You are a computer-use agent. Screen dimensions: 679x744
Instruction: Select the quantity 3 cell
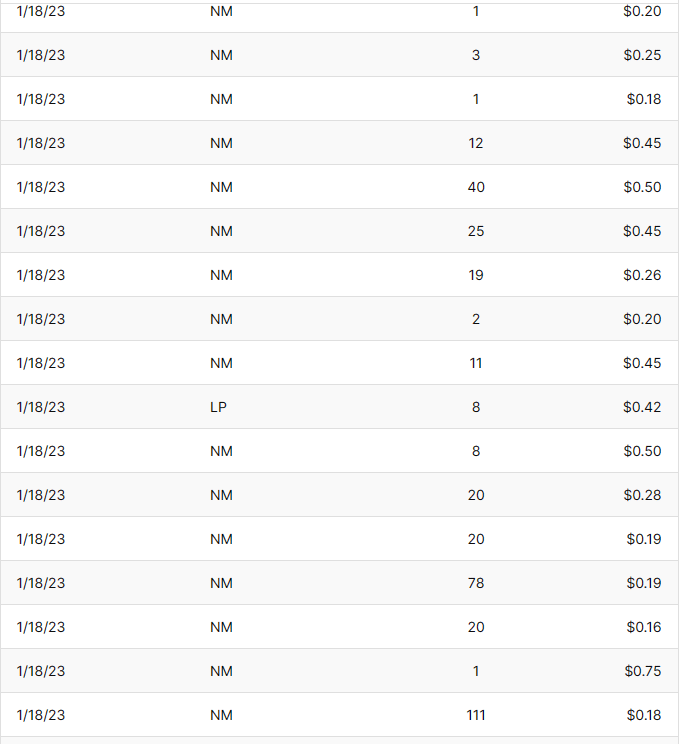[x=476, y=55]
